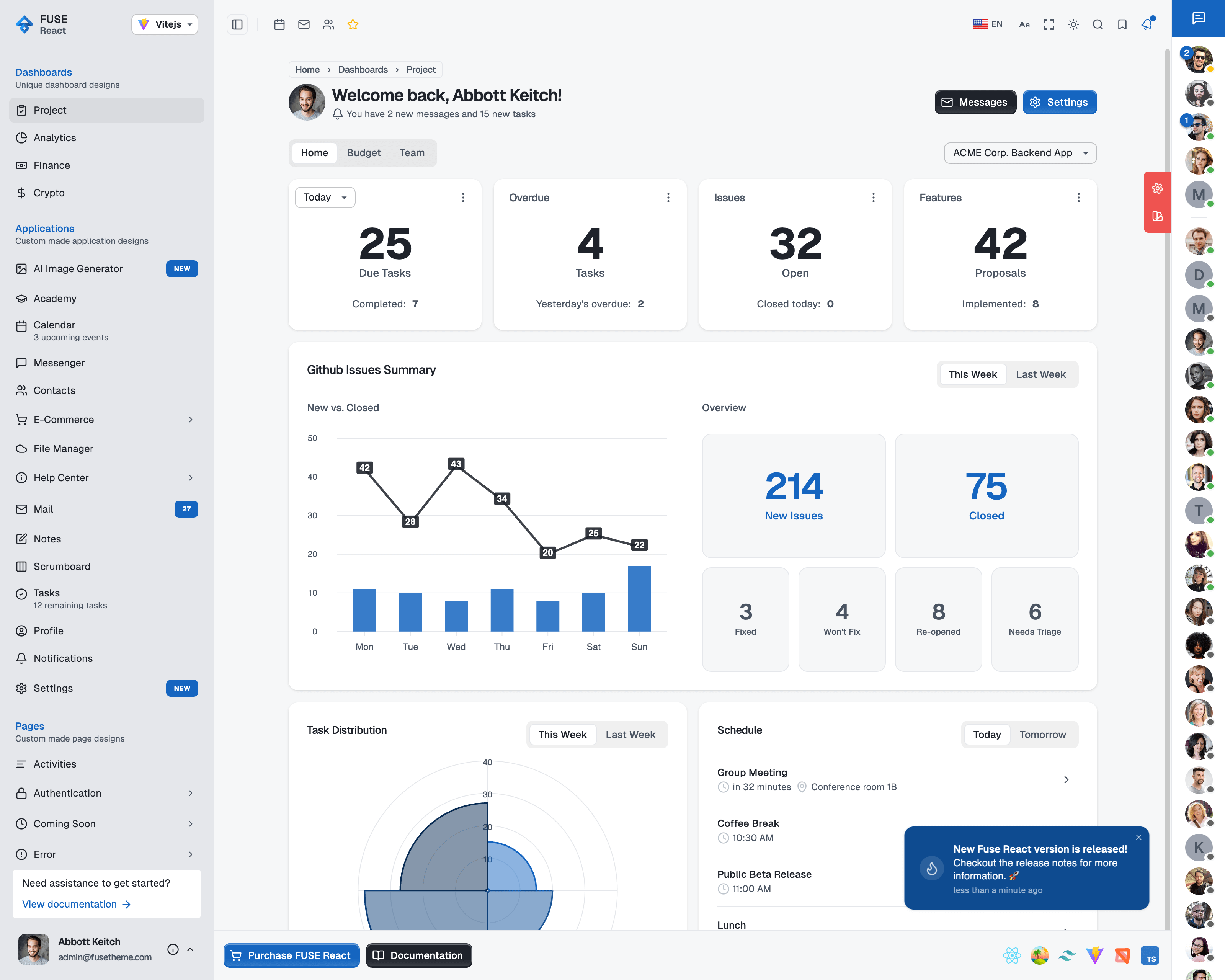Open the calendar shortcut icon in toolbar

[279, 24]
